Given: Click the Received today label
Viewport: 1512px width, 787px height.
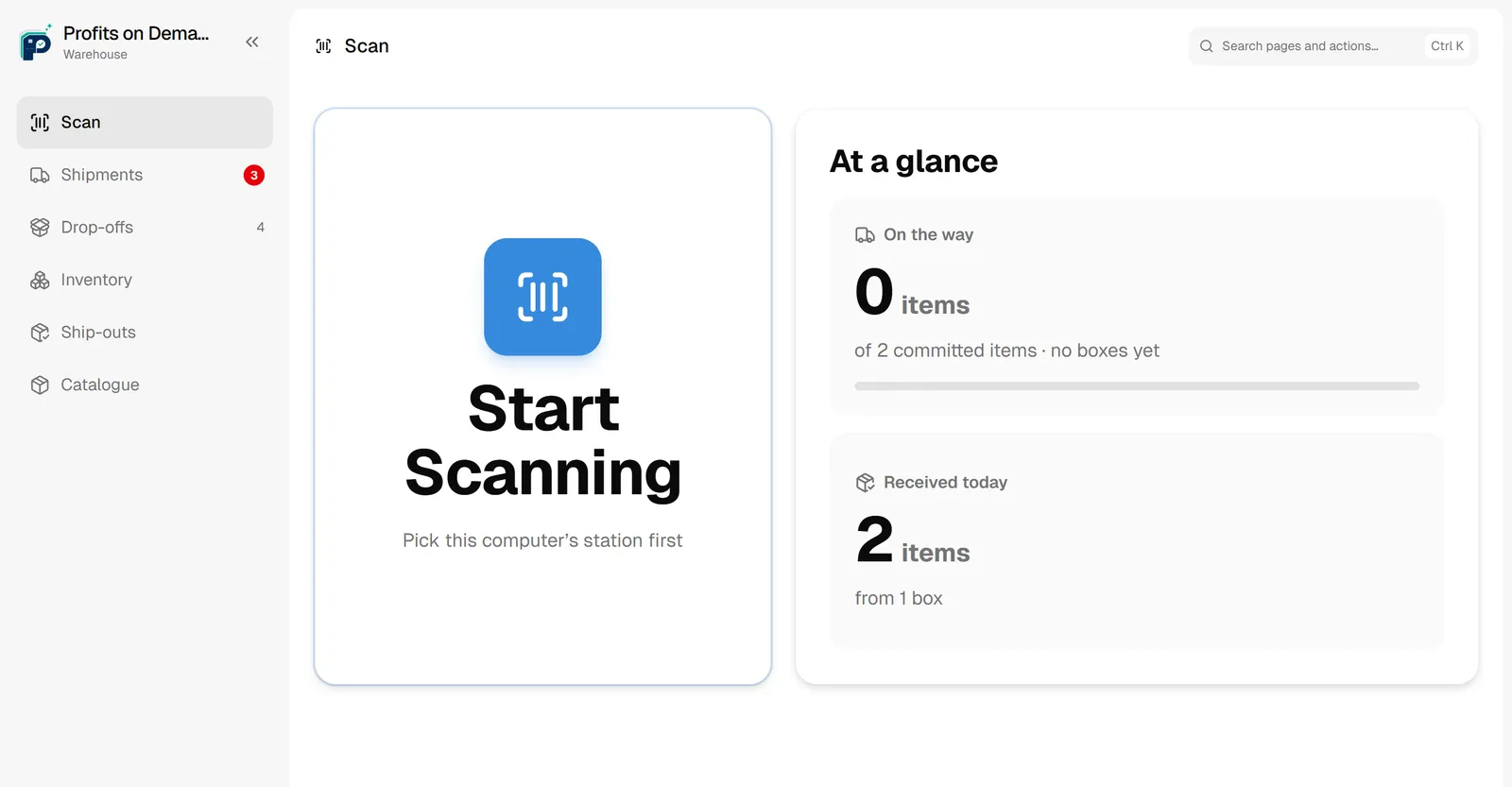Looking at the screenshot, I should (x=945, y=483).
